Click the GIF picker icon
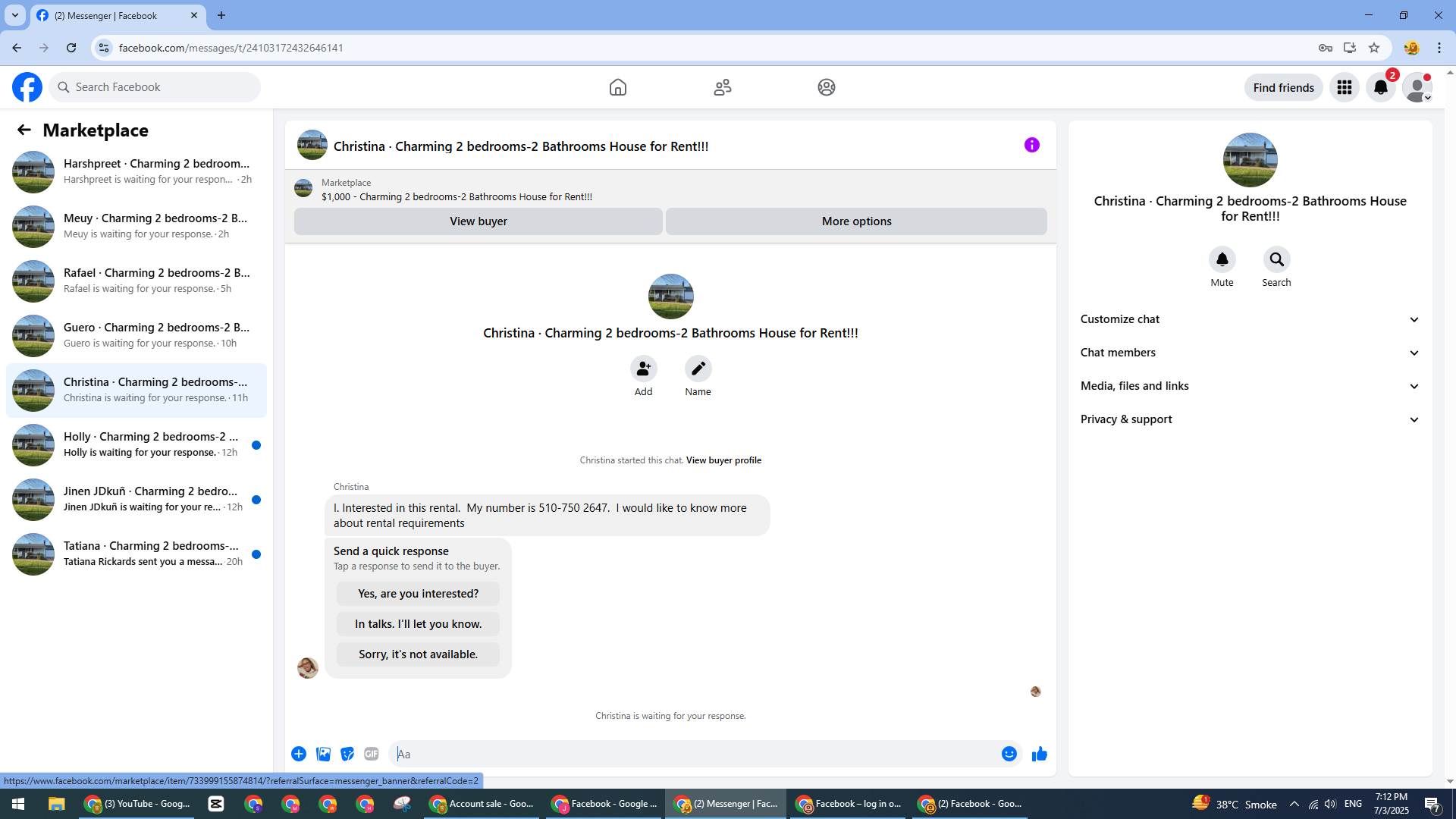This screenshot has height=819, width=1456. (371, 754)
